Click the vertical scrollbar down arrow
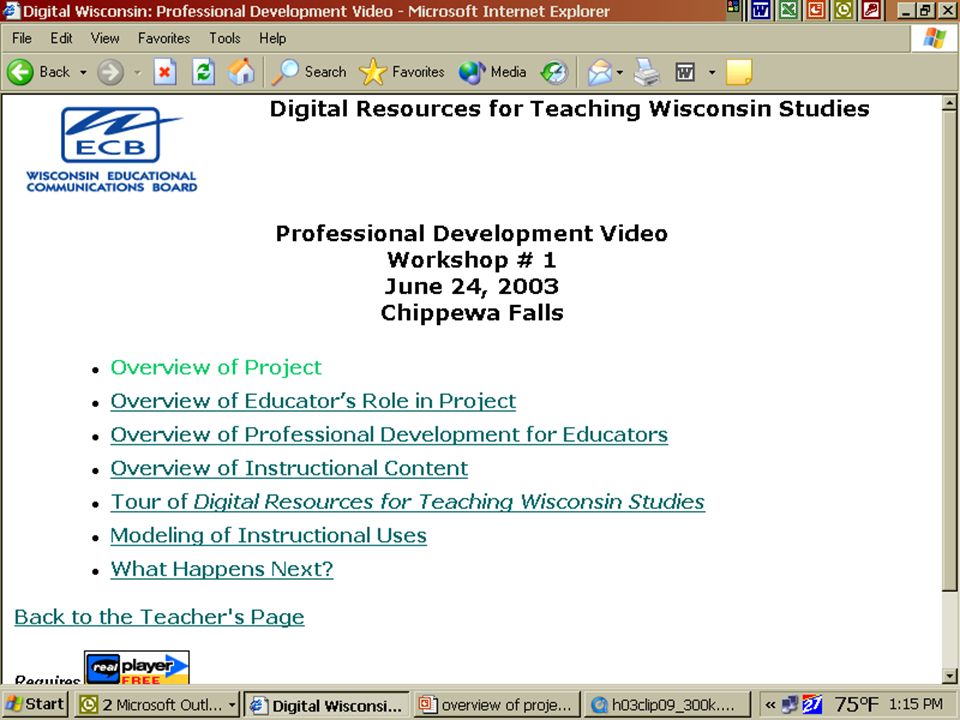 [949, 676]
